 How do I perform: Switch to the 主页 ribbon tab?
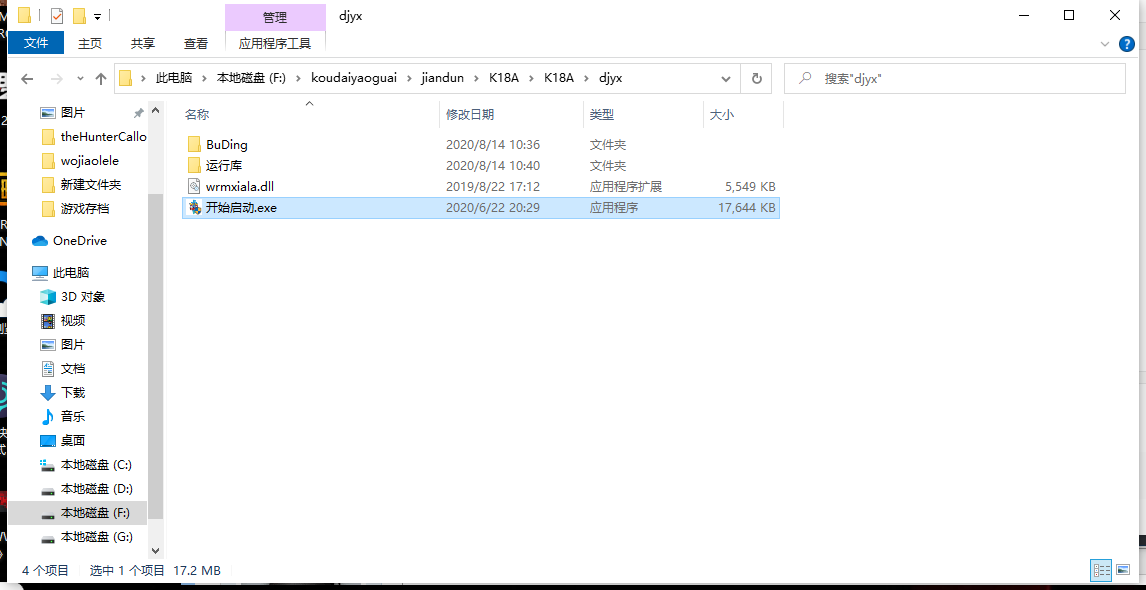(x=90, y=43)
